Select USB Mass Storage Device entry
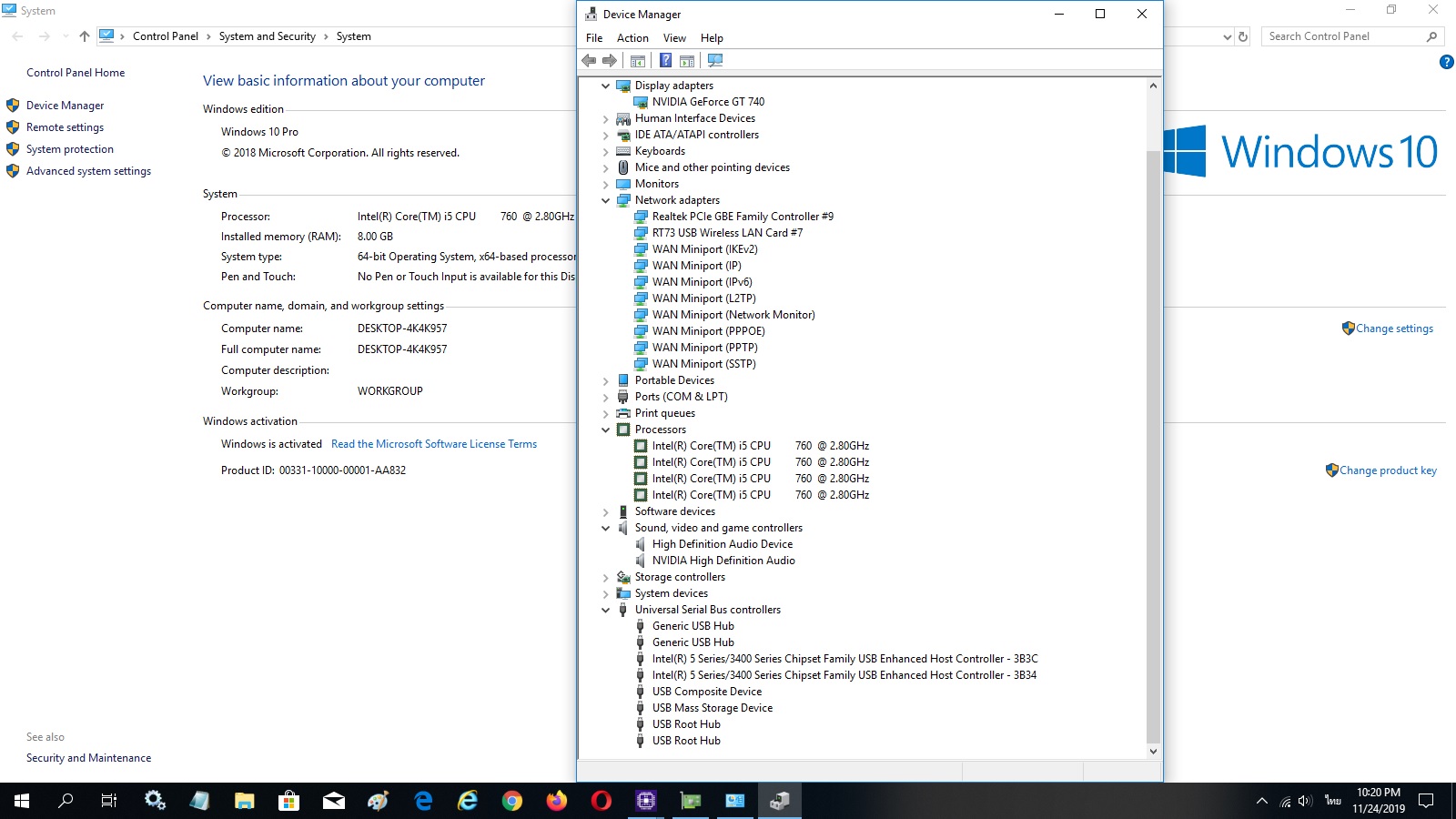This screenshot has height=819, width=1456. pos(712,708)
